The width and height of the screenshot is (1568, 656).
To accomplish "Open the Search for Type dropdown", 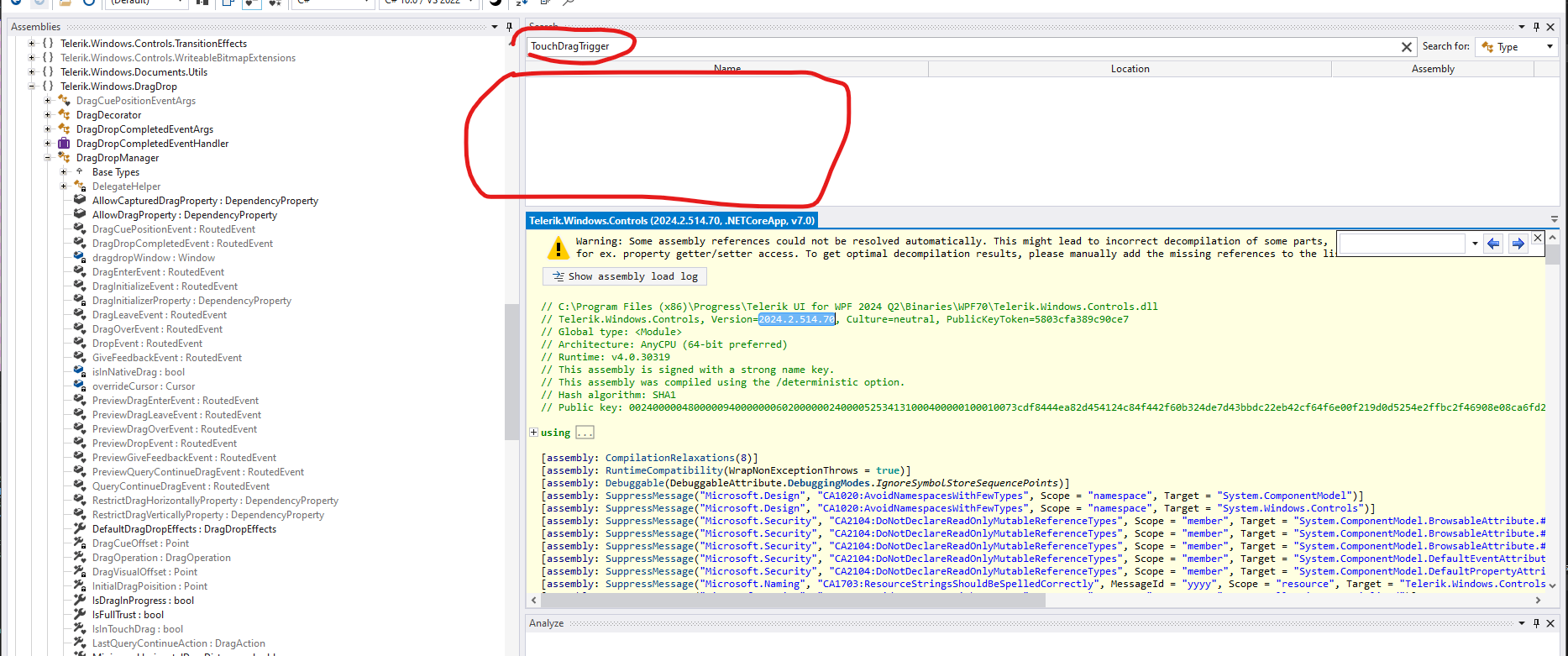I will [1518, 47].
